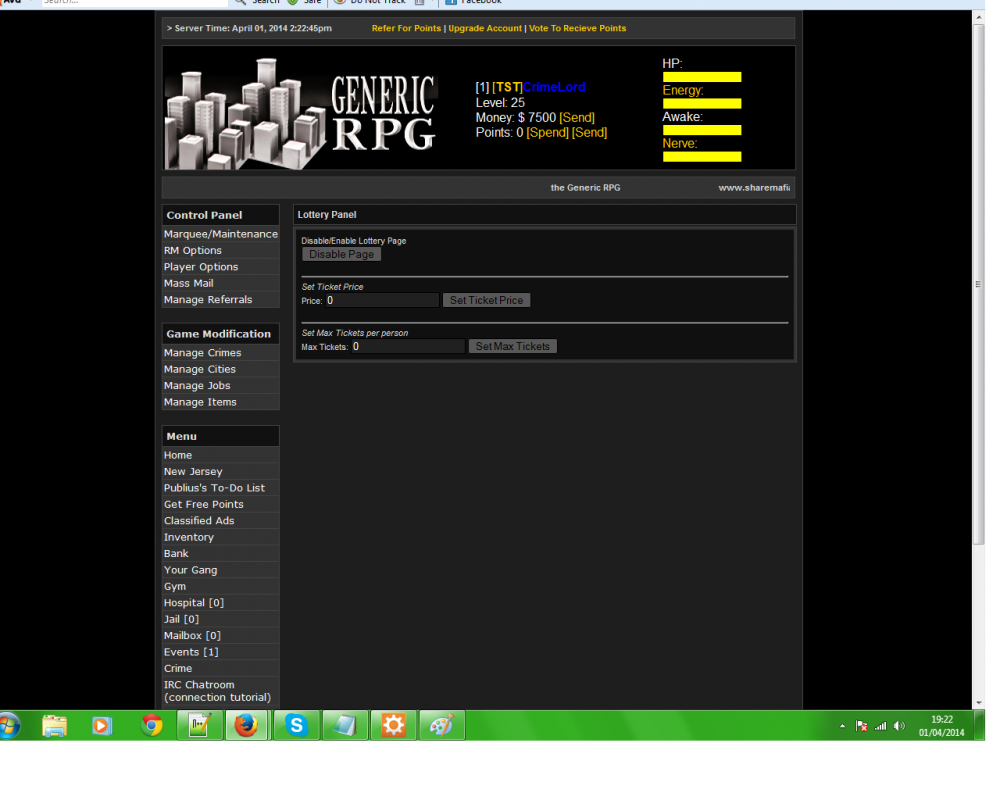The image size is (1000, 800).
Task: Select Marquee/Maintenance in Control Panel
Action: (x=220, y=234)
